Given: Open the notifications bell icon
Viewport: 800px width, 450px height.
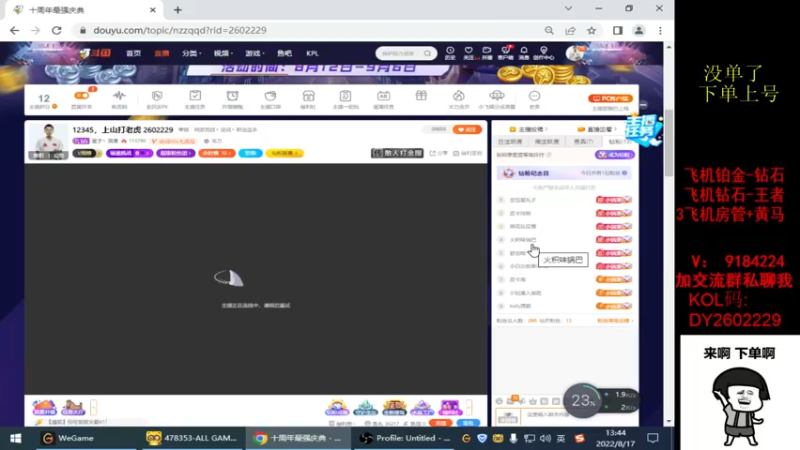Looking at the screenshot, I should tap(524, 53).
